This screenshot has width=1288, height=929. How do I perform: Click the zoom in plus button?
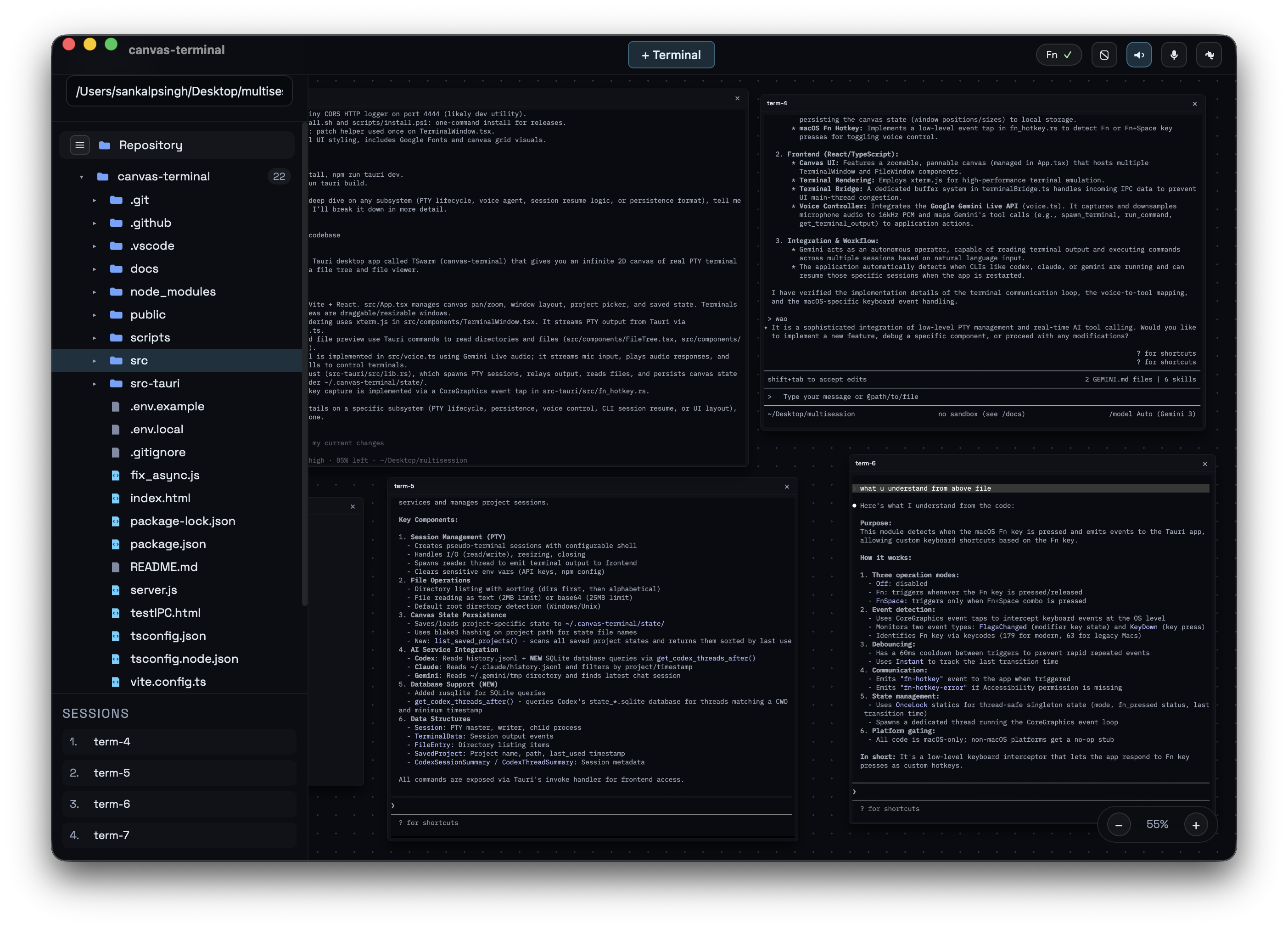[x=1195, y=825]
